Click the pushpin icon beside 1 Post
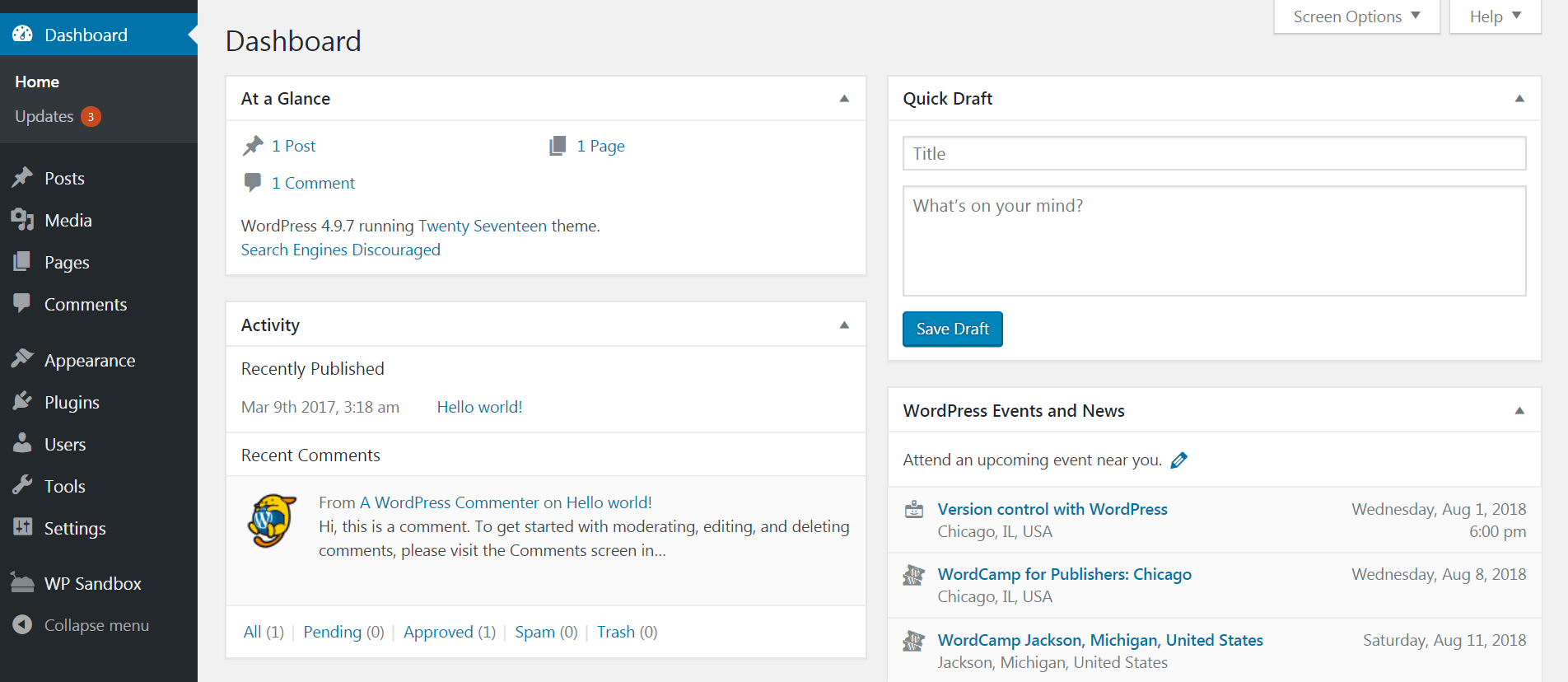1568x682 pixels. 253,146
